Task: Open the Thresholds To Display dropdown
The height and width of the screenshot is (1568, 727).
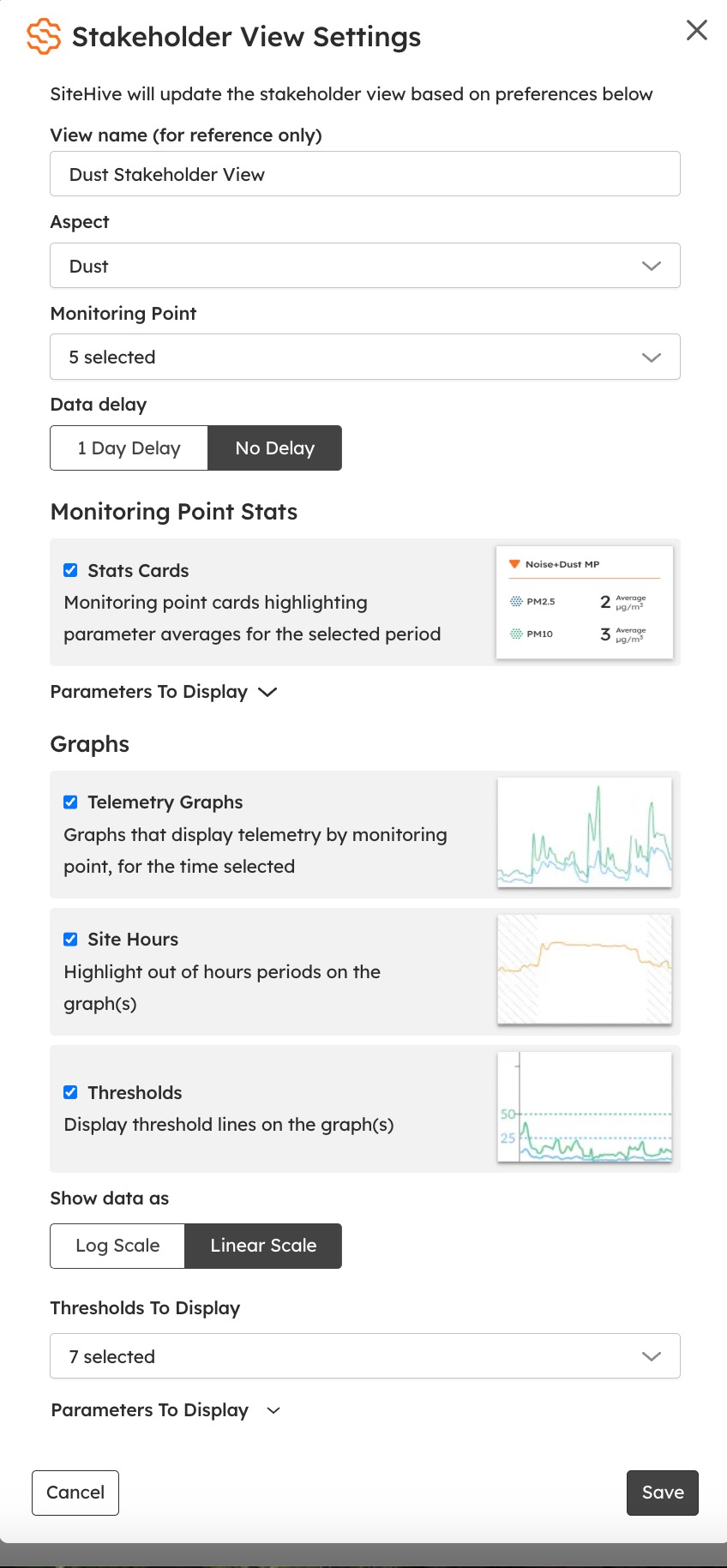Action: click(364, 1356)
